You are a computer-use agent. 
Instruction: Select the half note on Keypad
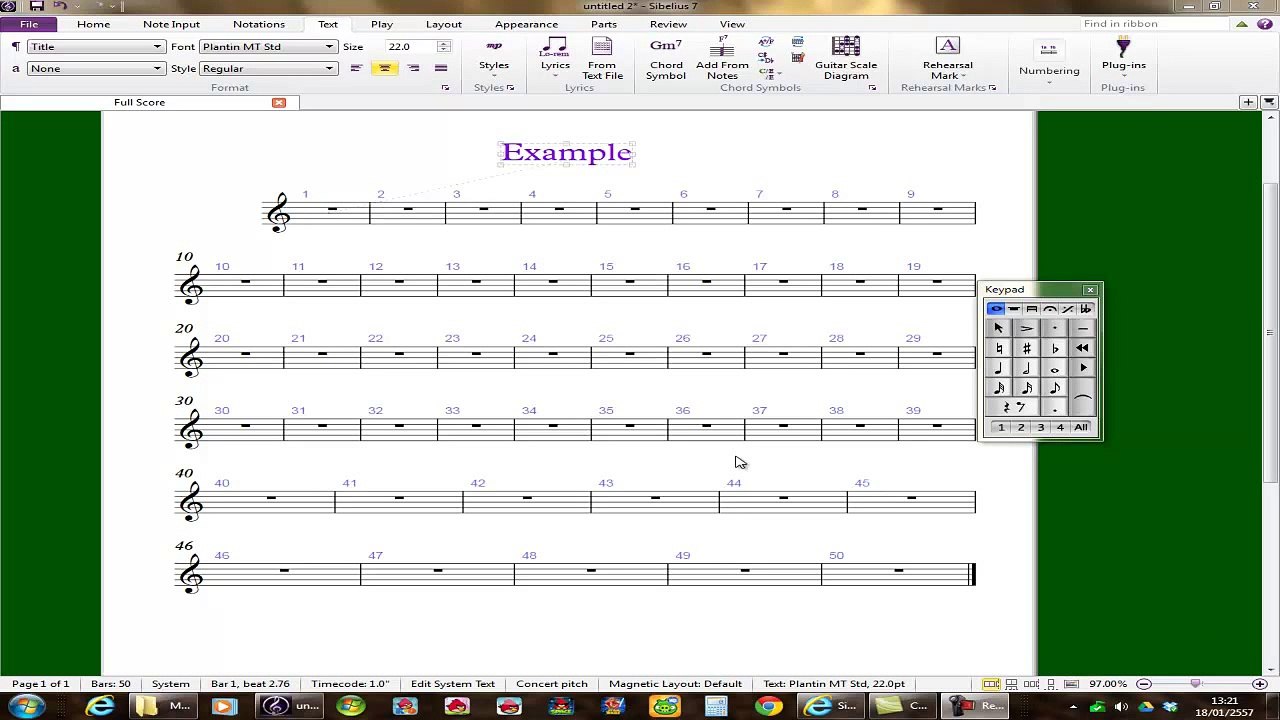[x=1026, y=368]
